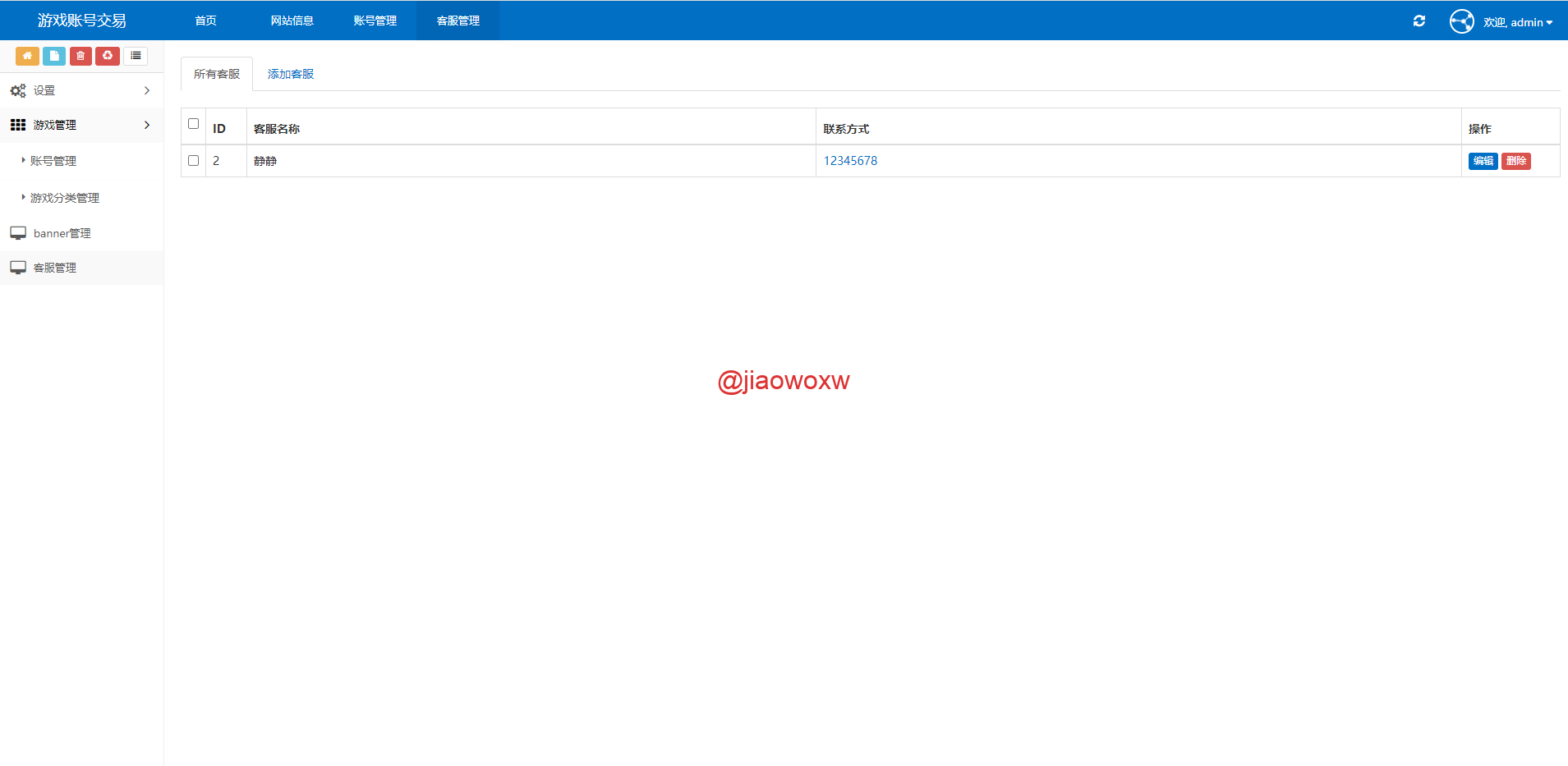Switch to the 所有客服 tab
The image size is (1568, 766).
point(217,74)
